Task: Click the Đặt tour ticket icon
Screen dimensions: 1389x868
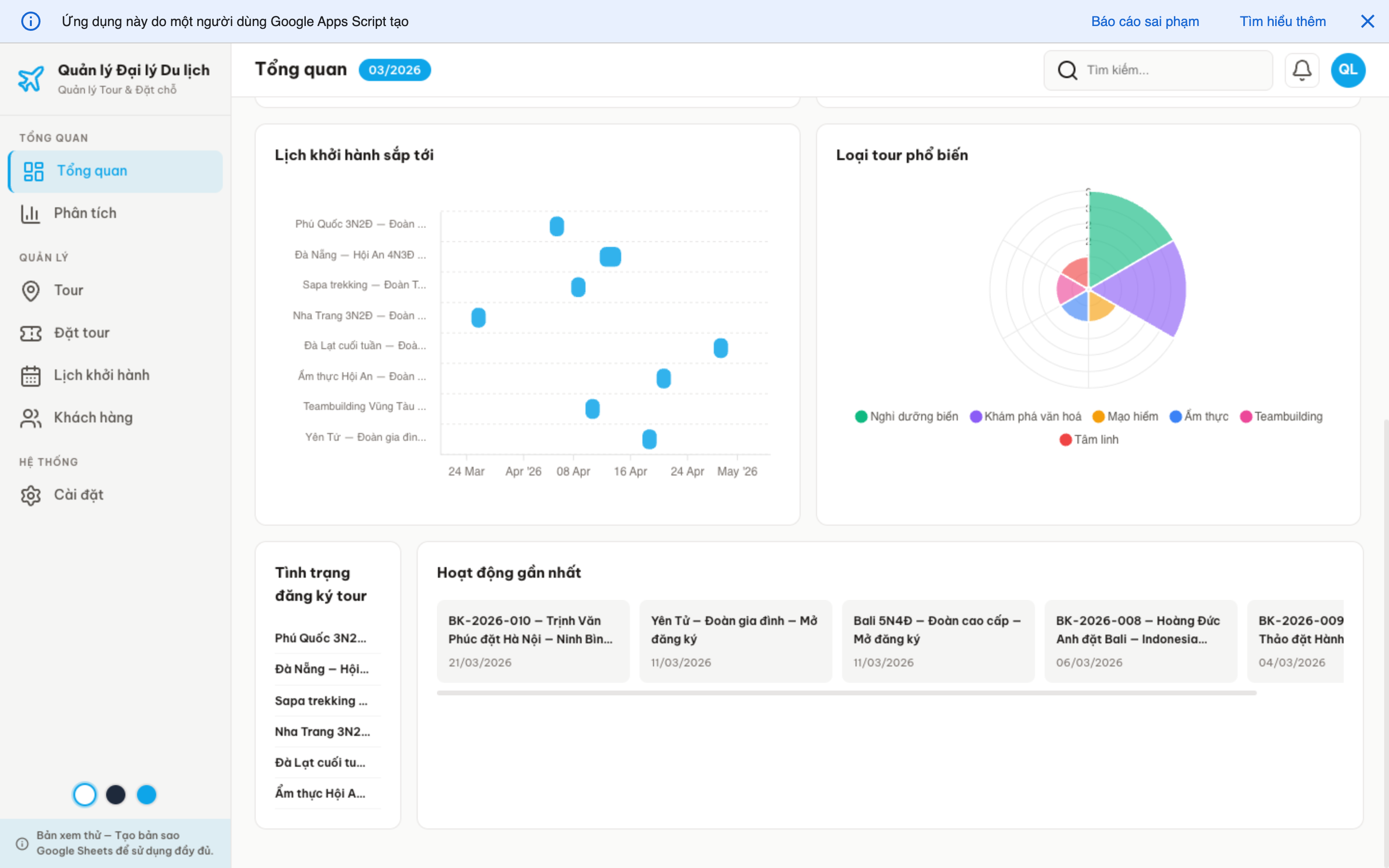Action: 31,333
